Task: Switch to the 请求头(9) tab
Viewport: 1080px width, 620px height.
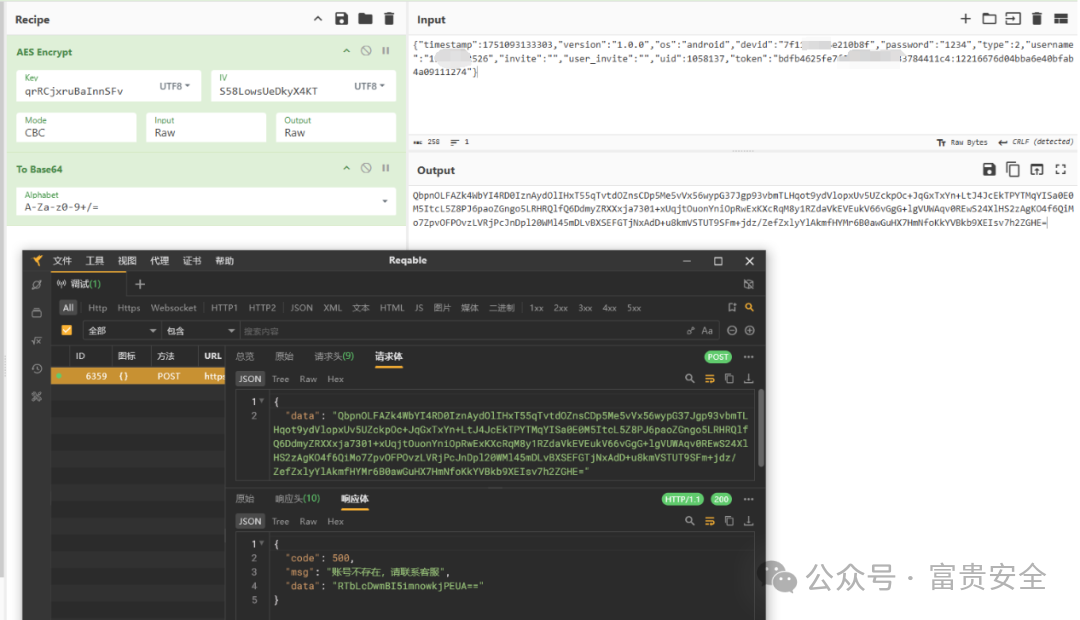Action: [x=334, y=356]
